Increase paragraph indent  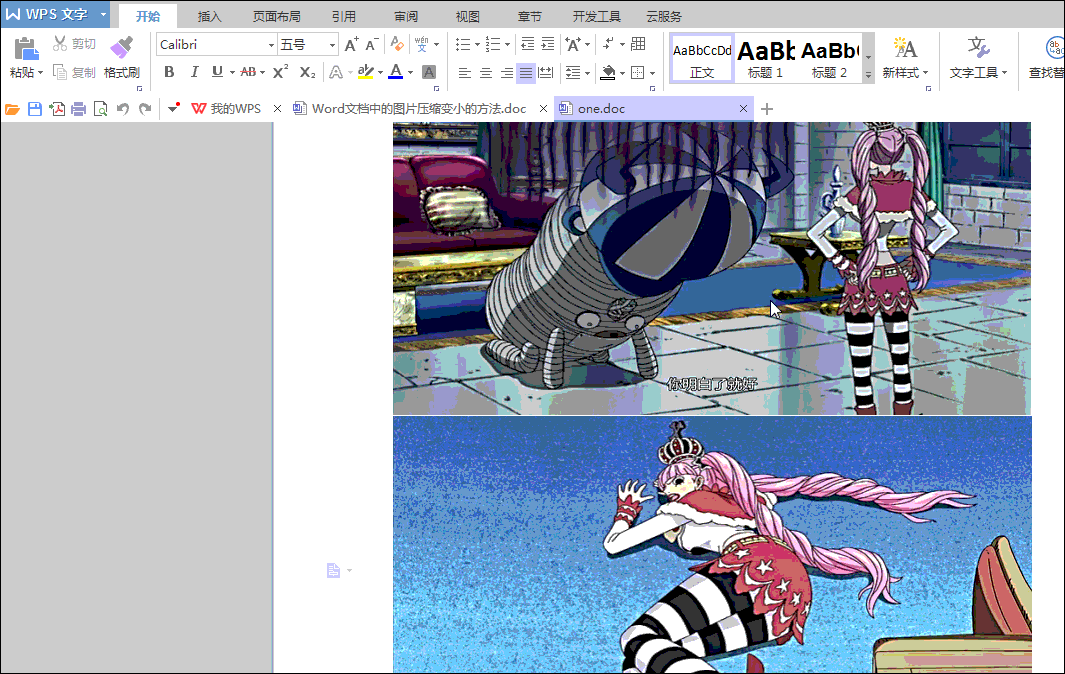point(547,45)
